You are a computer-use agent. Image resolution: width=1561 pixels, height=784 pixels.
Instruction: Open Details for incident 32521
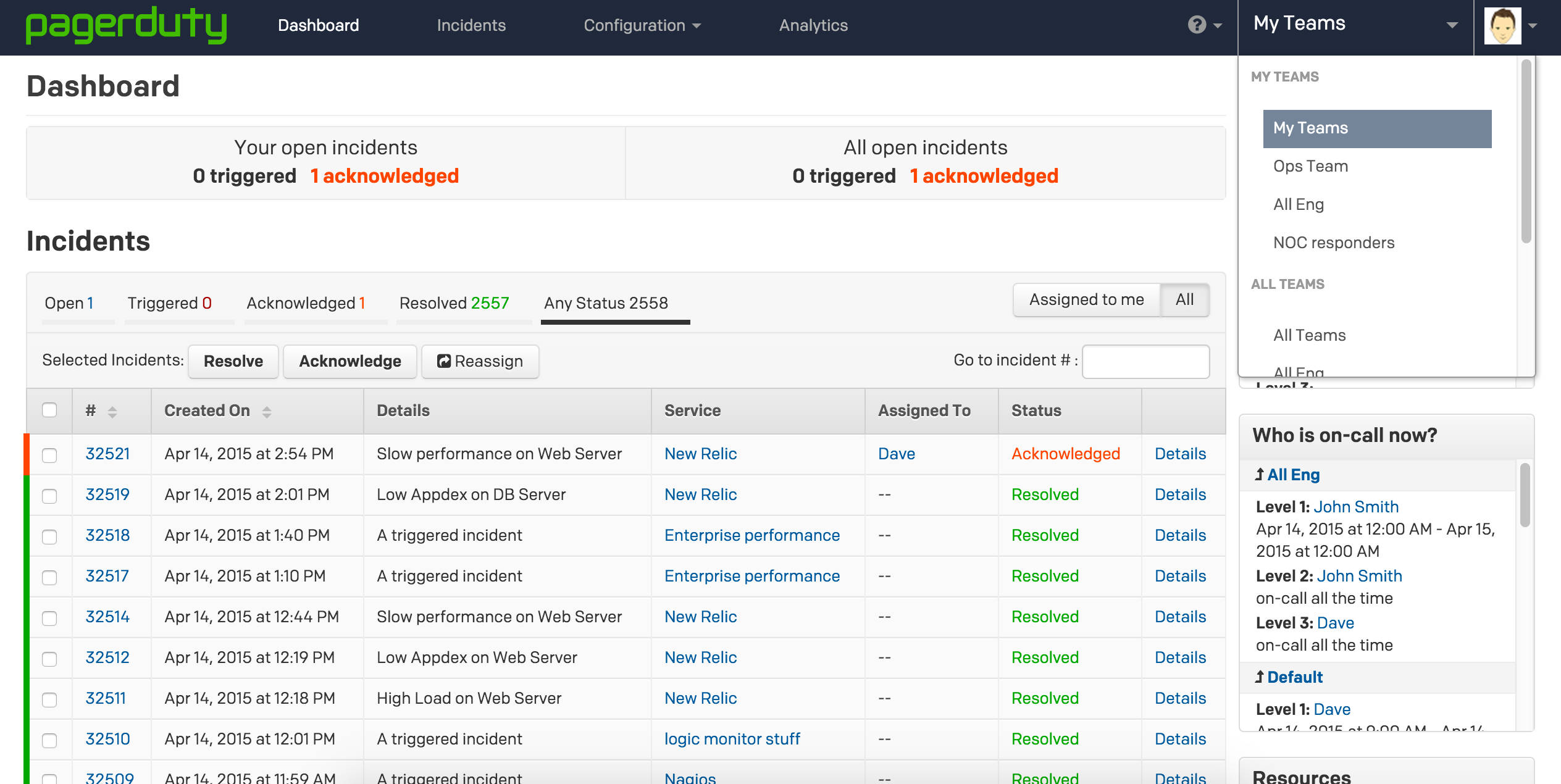tap(1180, 454)
